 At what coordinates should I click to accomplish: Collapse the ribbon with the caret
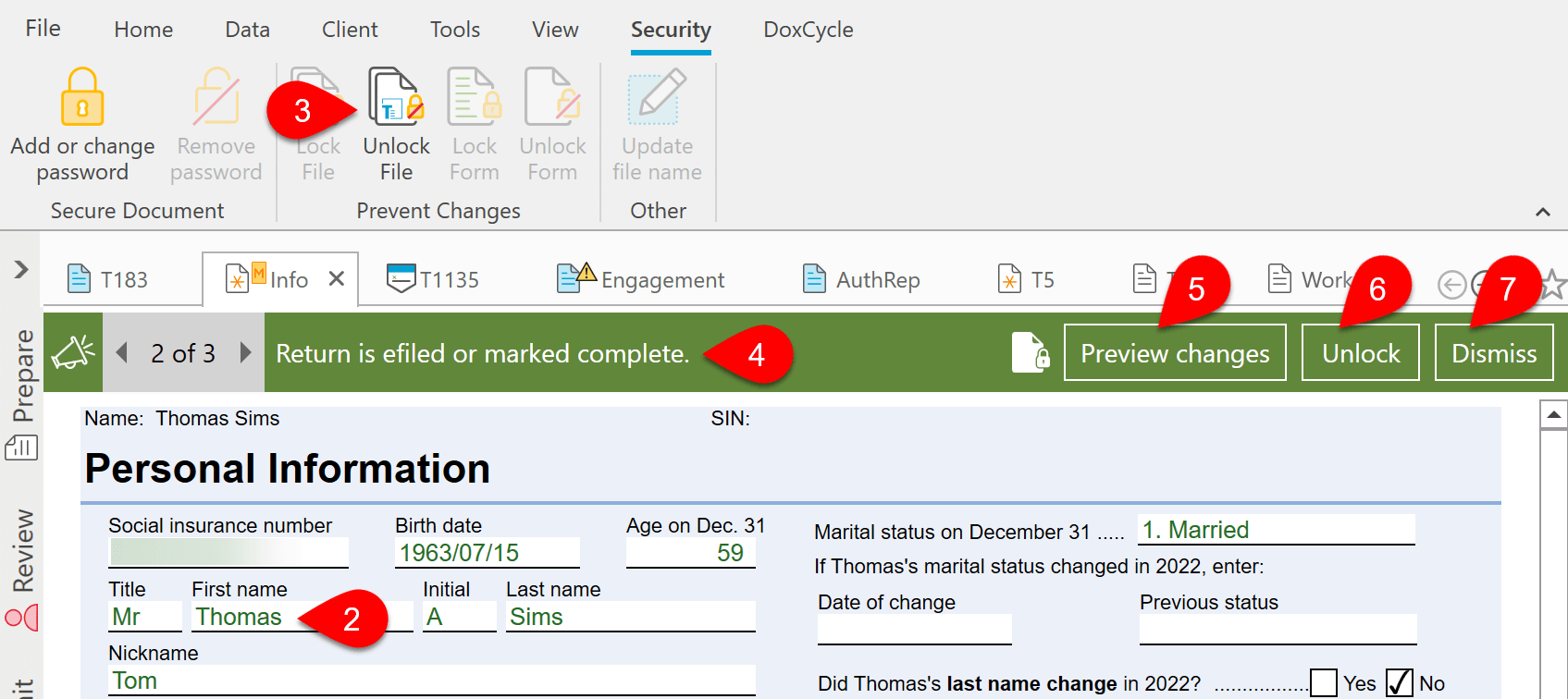(x=1542, y=212)
